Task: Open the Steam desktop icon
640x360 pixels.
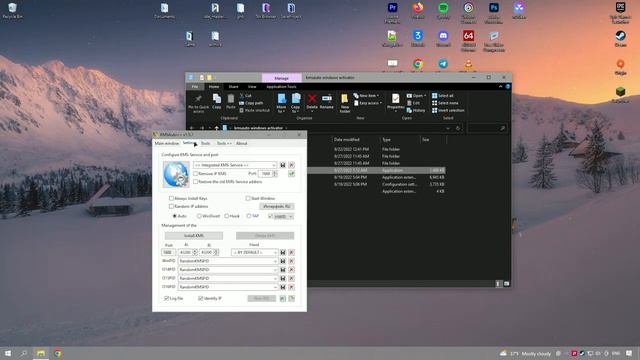Action: pos(620,38)
